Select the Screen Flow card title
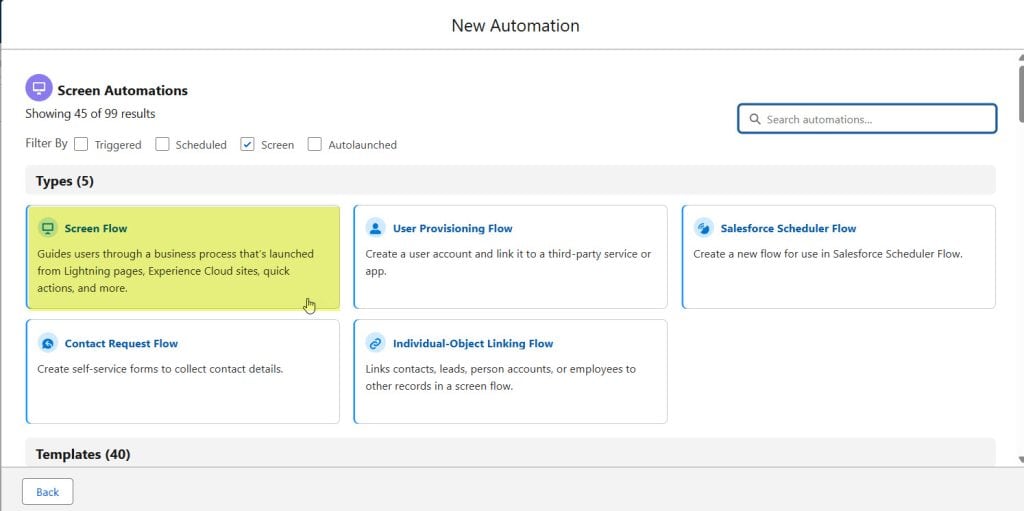The width and height of the screenshot is (1024, 511). (96, 229)
